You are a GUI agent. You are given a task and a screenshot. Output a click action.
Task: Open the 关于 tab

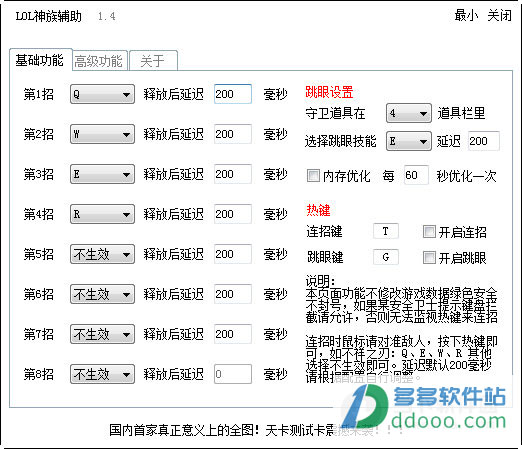153,61
